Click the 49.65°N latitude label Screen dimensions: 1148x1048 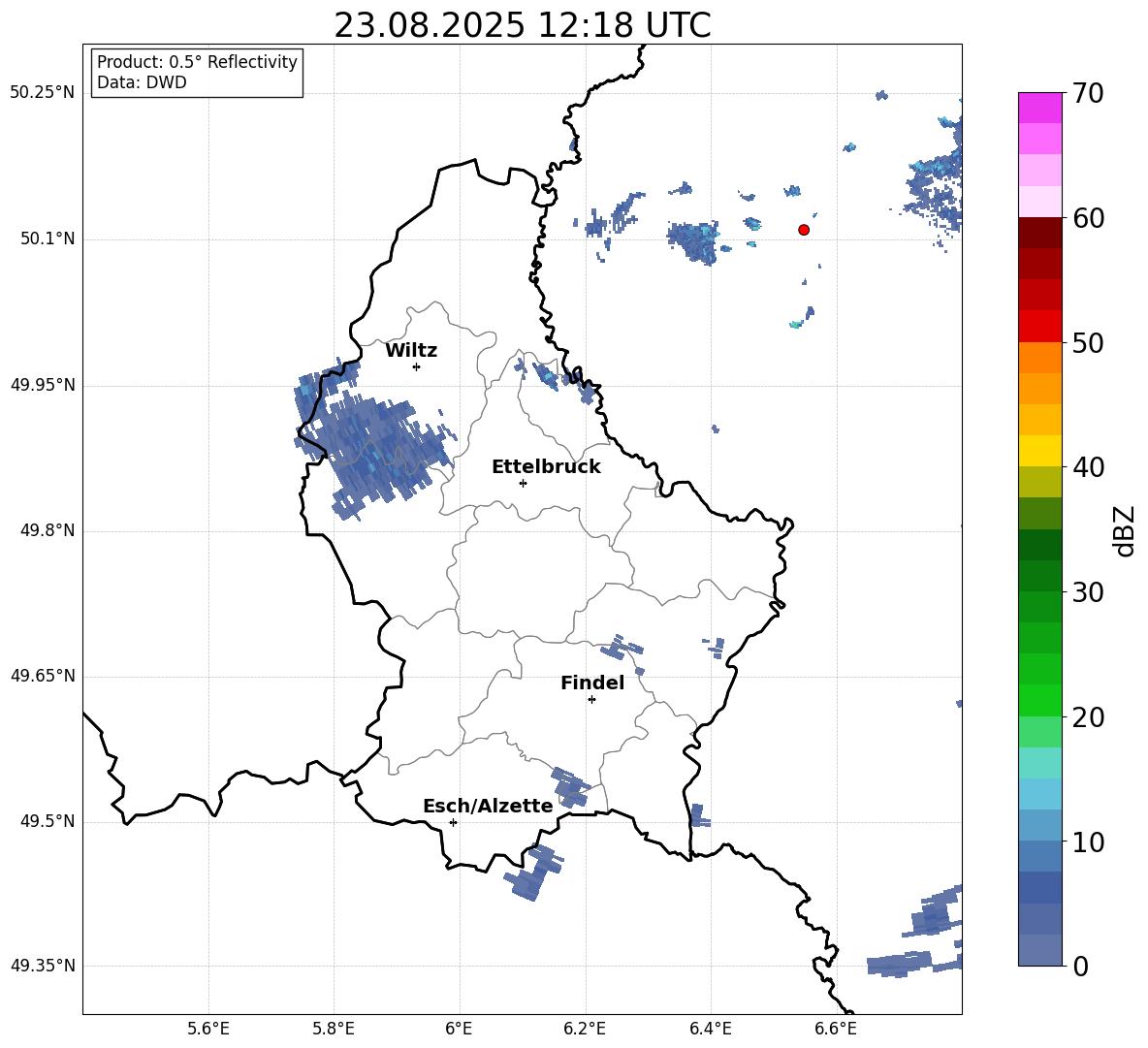(x=43, y=676)
